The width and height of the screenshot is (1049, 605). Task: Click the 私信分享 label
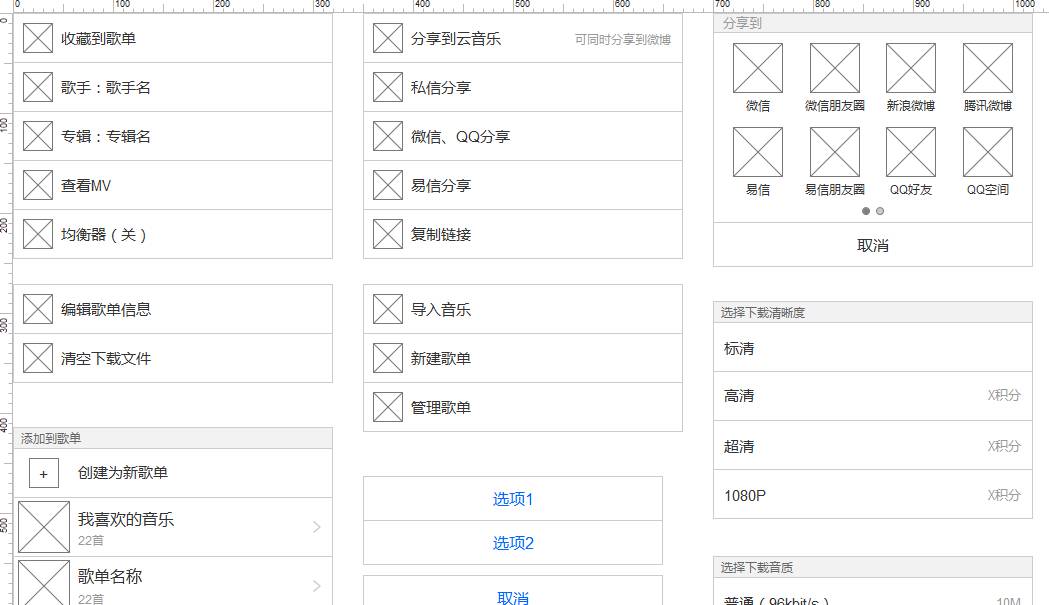441,87
